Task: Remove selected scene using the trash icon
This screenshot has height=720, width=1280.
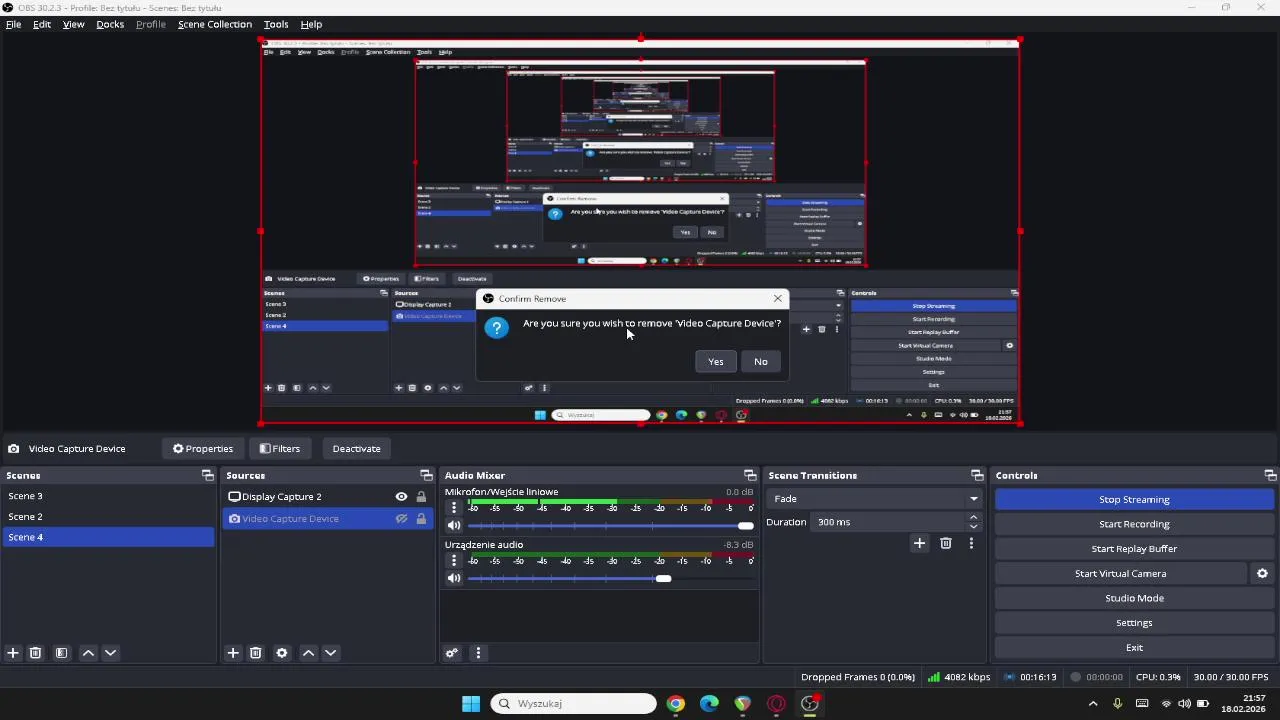Action: coord(35,653)
